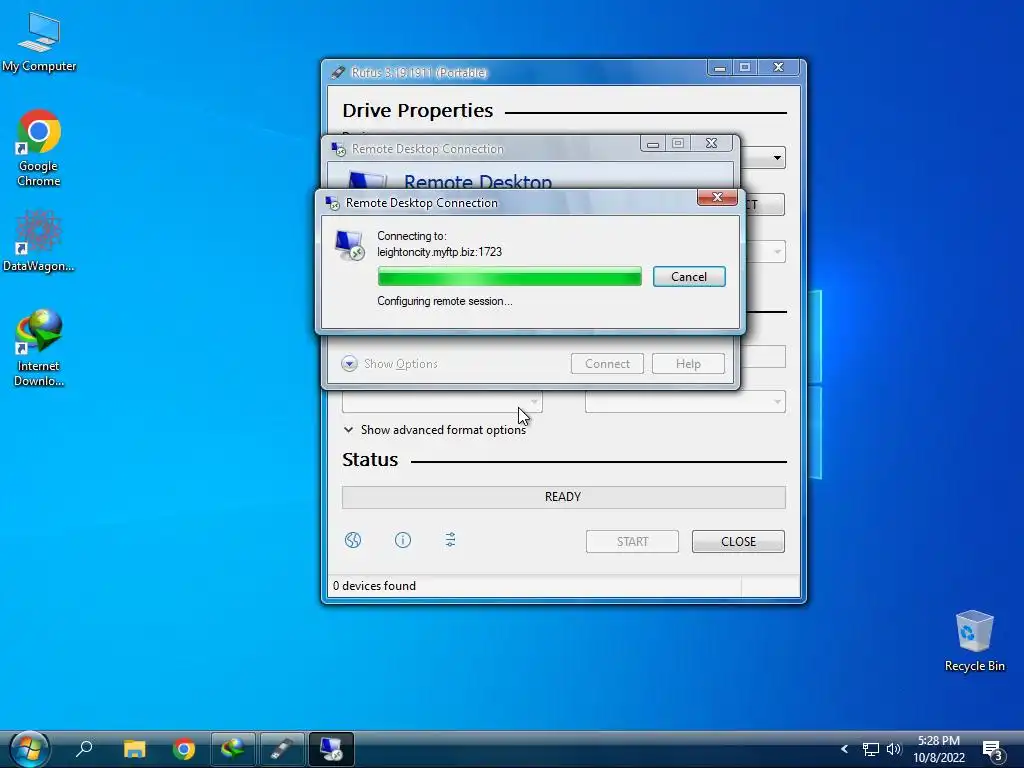This screenshot has height=768, width=1024.
Task: Click Help in Remote Desktop Connection window
Action: [x=688, y=364]
